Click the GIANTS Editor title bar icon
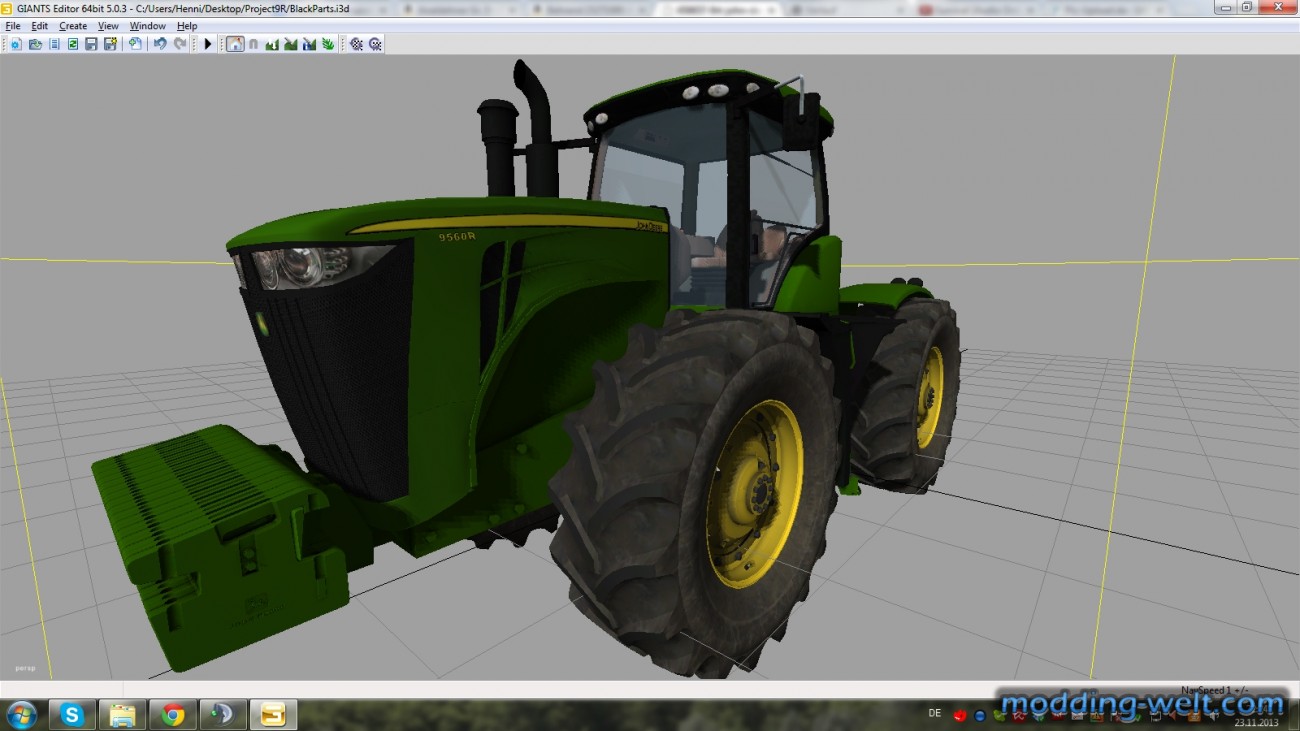 [8, 7]
